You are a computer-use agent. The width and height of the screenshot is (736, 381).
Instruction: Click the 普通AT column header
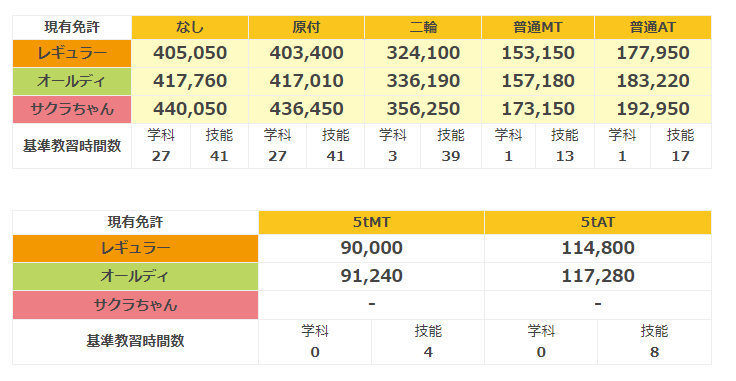point(652,27)
